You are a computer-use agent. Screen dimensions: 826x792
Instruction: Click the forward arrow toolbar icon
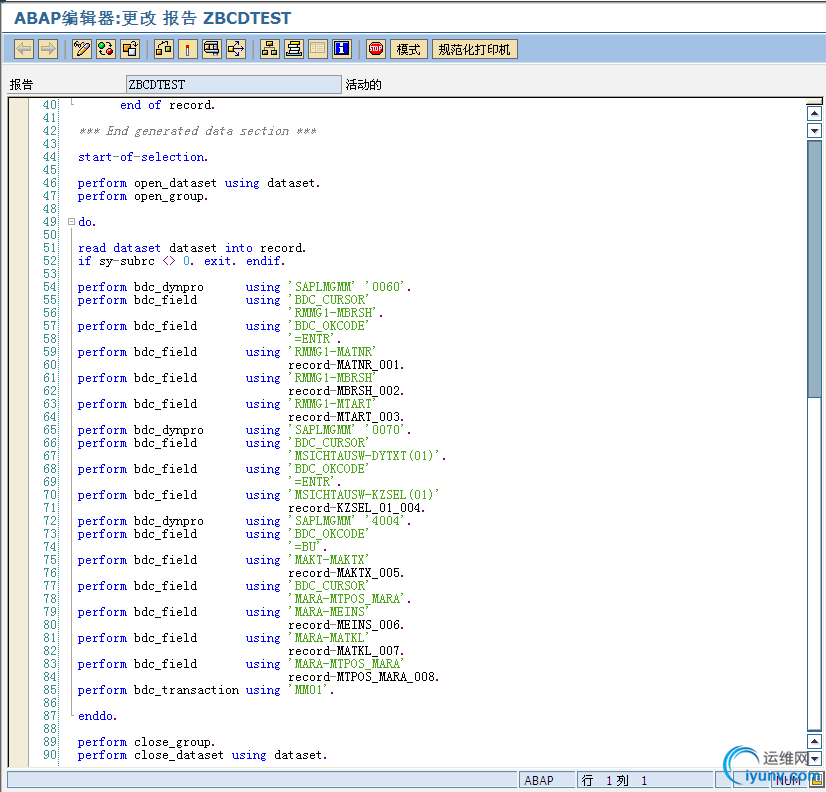point(48,49)
